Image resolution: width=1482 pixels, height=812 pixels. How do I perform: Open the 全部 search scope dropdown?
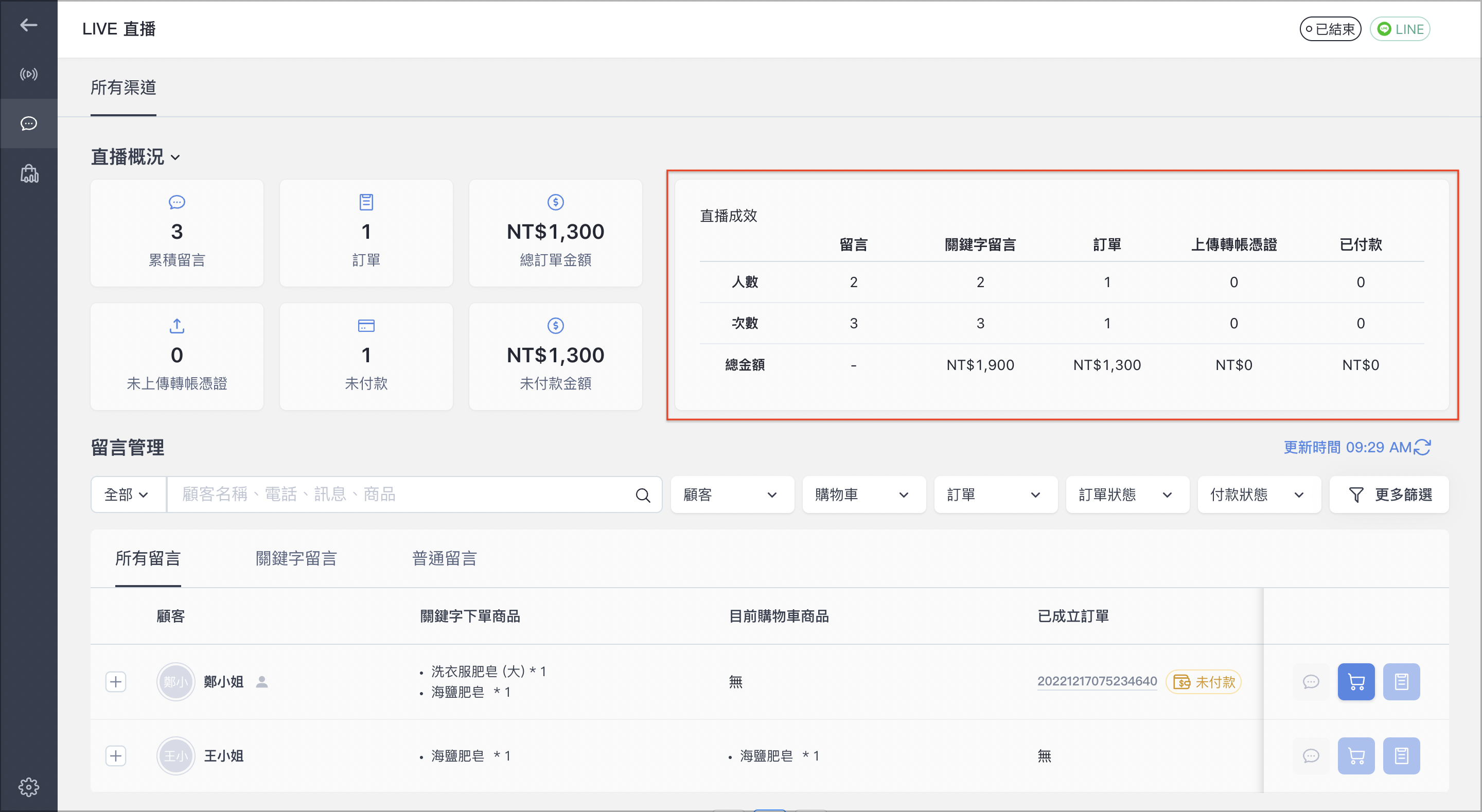click(128, 495)
